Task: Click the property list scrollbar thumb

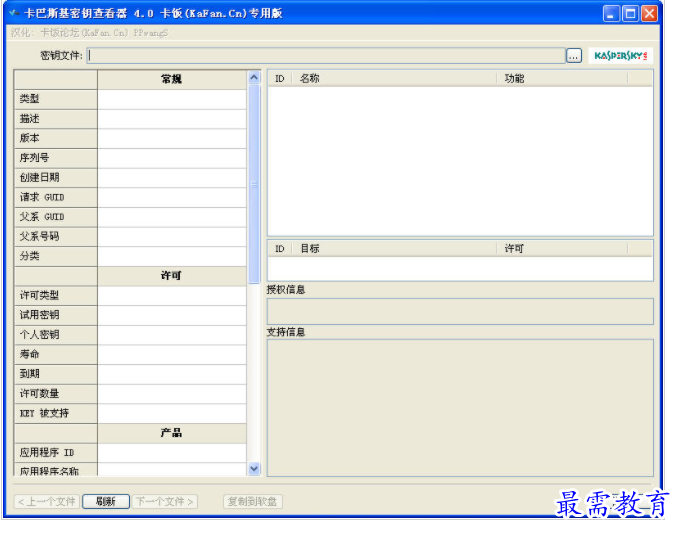Action: (x=254, y=184)
